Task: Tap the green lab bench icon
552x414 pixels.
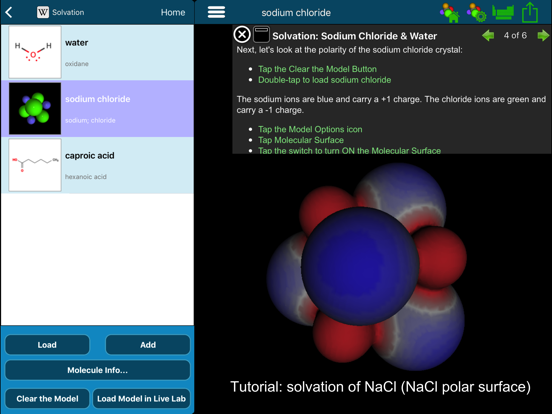Action: [503, 12]
